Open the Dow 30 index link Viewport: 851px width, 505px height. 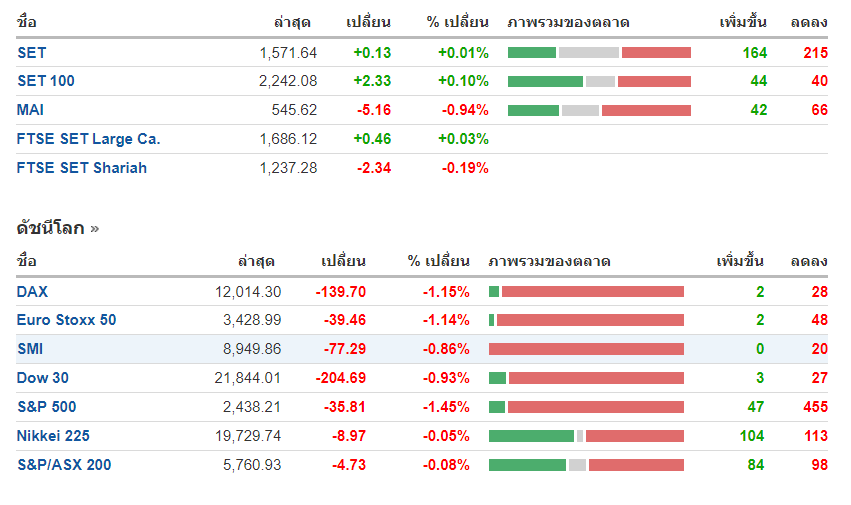tap(43, 378)
